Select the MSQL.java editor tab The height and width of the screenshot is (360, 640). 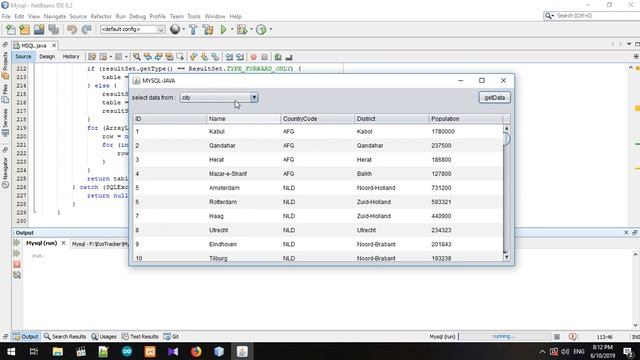tap(33, 46)
